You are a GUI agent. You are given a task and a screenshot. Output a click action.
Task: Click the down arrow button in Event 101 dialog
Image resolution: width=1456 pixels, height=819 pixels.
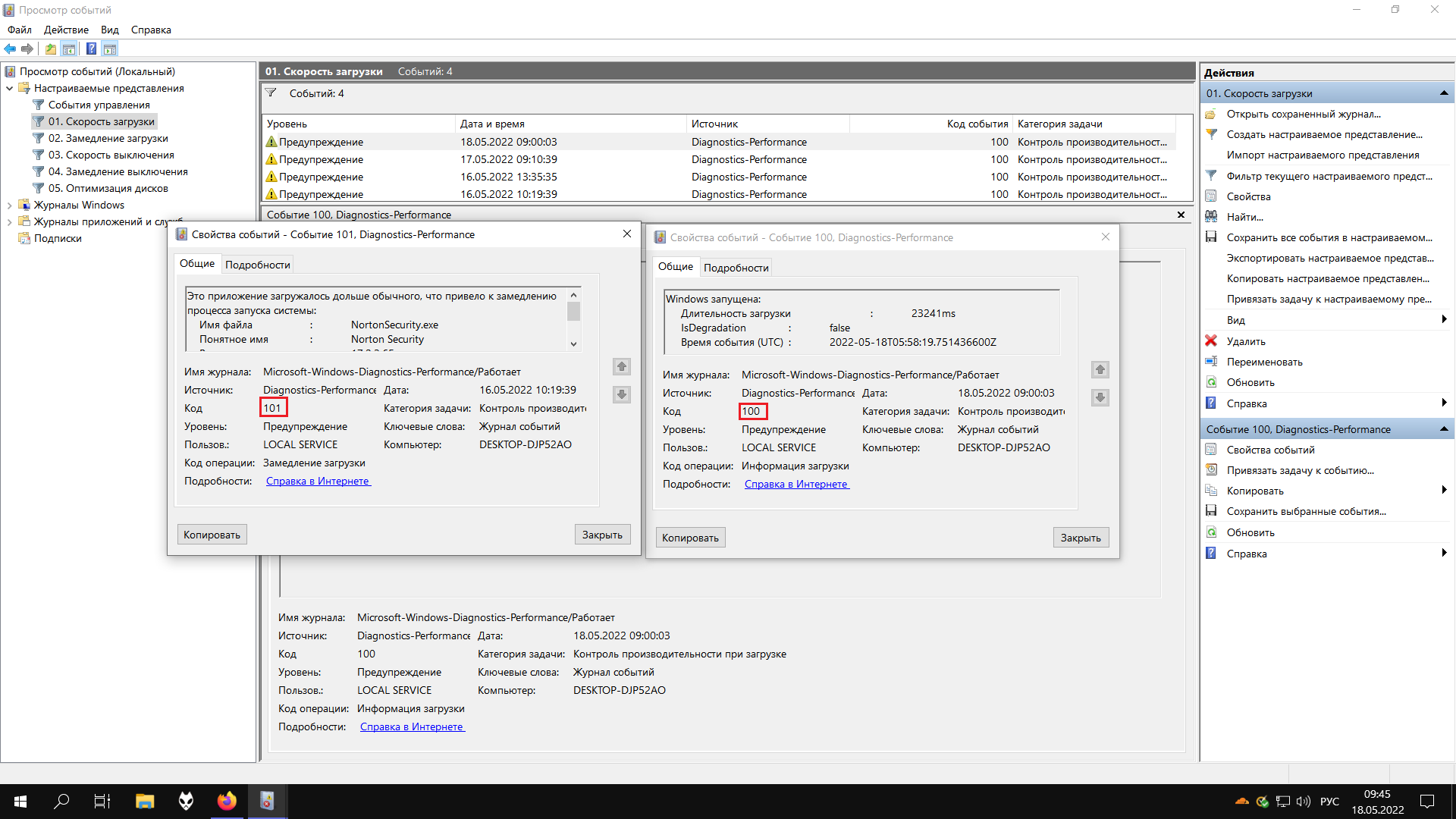click(622, 394)
